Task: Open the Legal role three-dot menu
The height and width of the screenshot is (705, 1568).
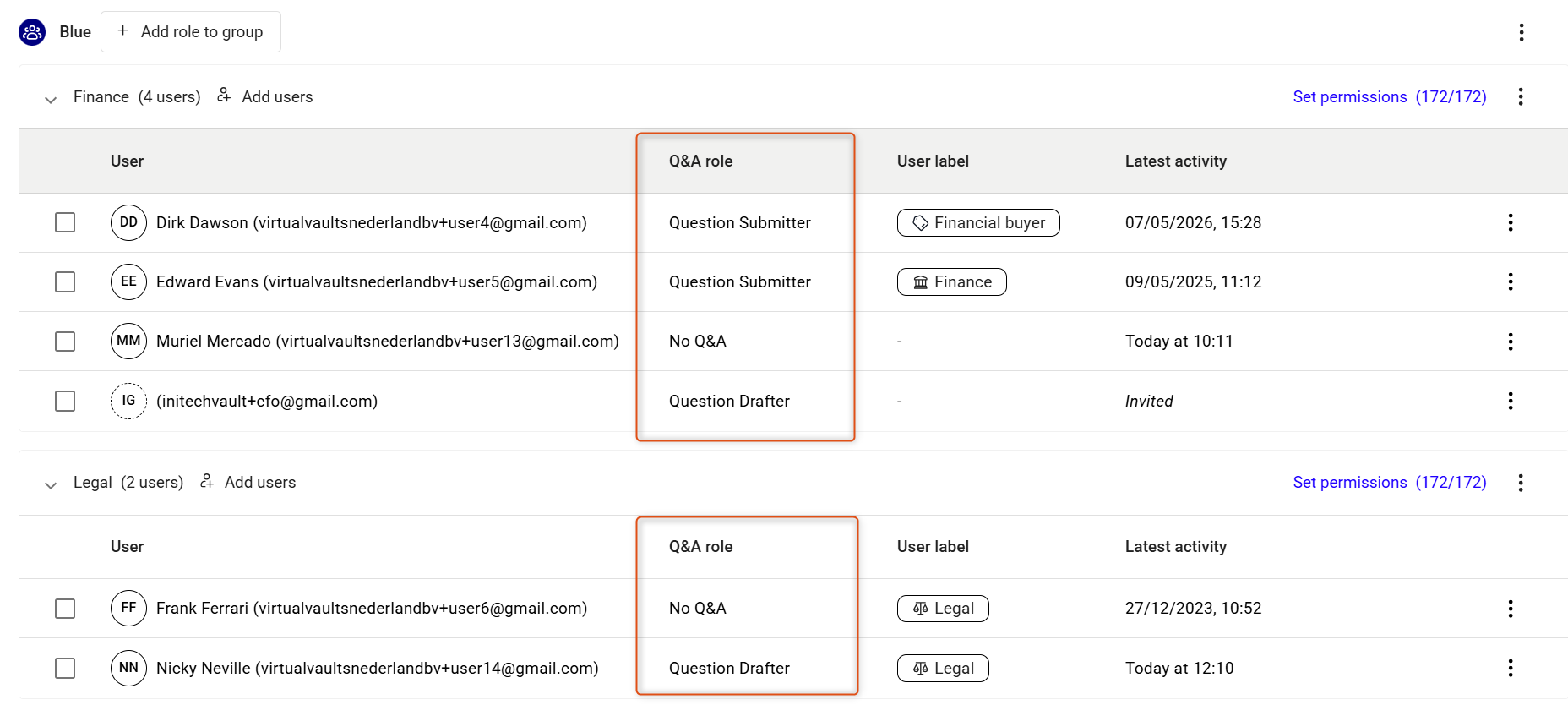Action: pos(1520,483)
